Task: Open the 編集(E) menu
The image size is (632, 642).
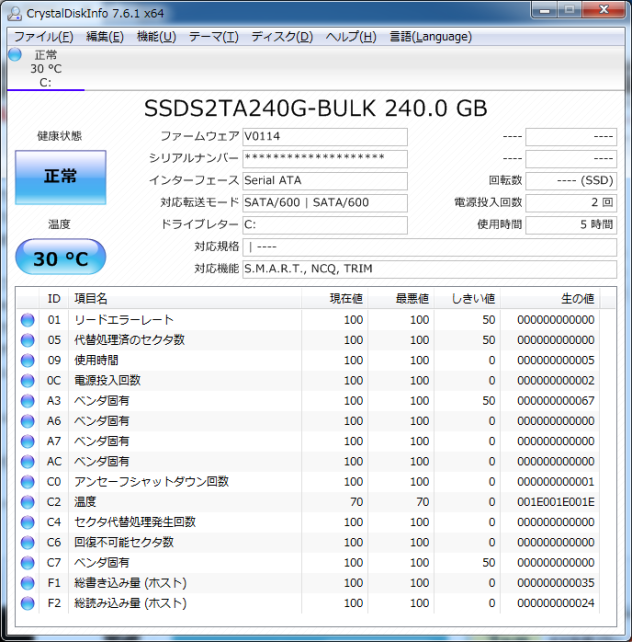Action: tap(105, 37)
